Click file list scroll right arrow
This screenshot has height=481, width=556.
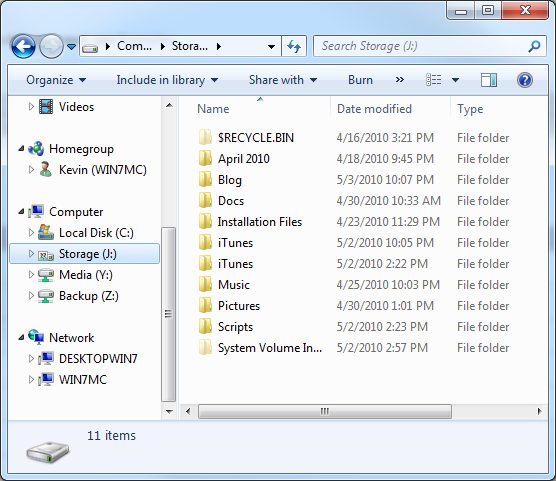coord(539,411)
